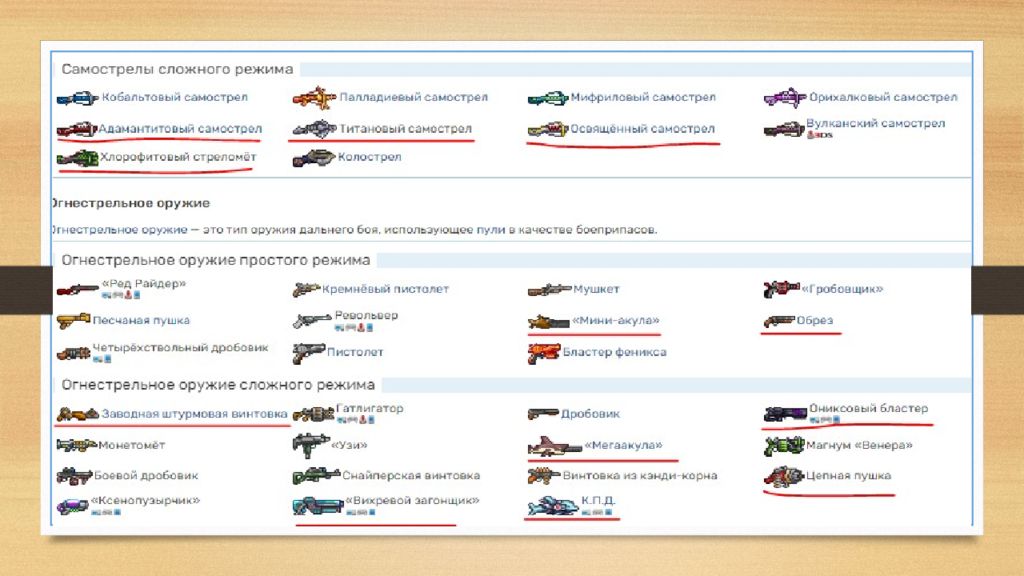Viewport: 1024px width, 576px height.
Task: Go to Снайперская винтовка page link
Action: (x=411, y=475)
